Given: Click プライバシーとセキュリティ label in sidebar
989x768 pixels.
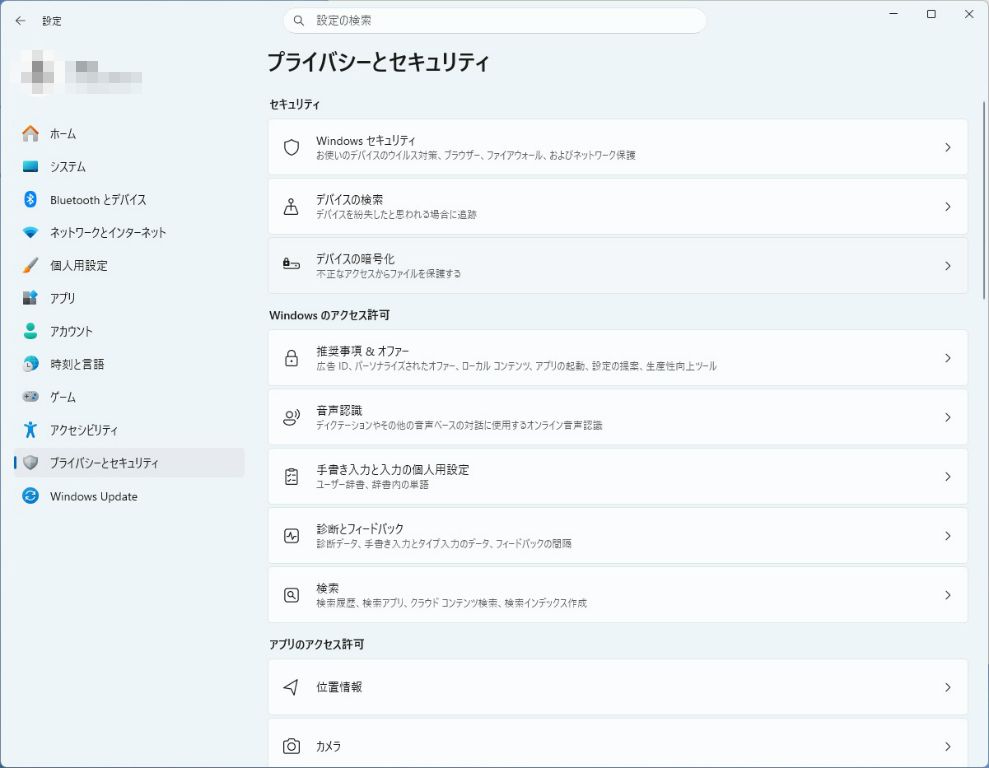Looking at the screenshot, I should coord(104,463).
